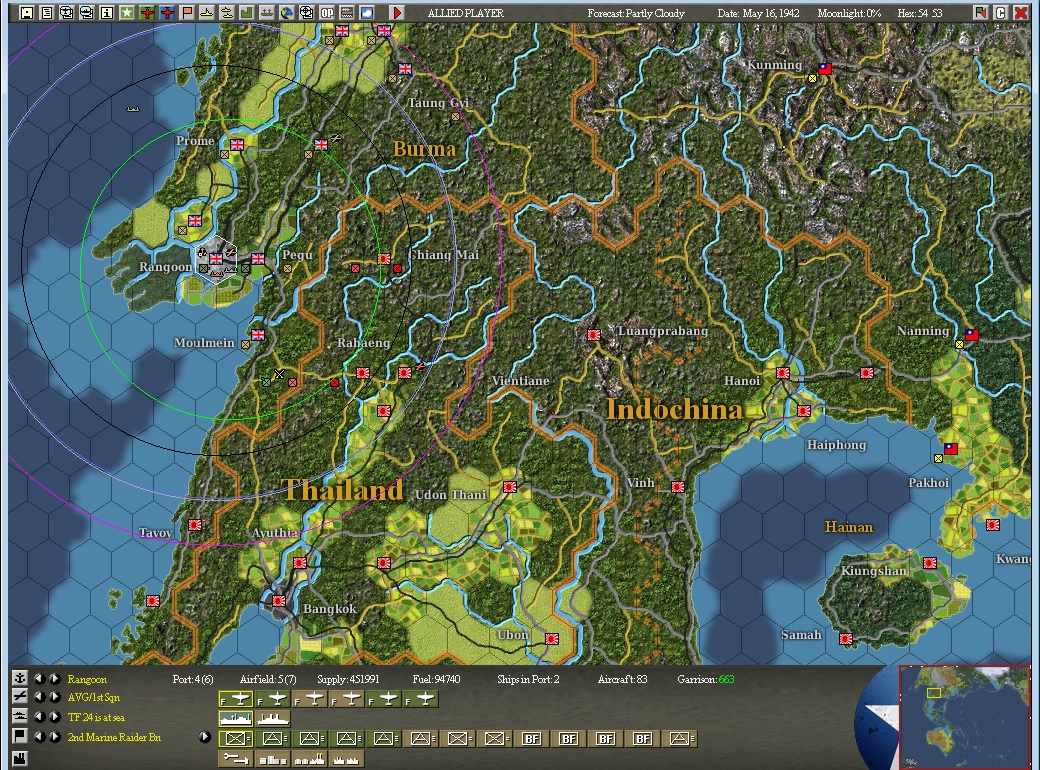
Task: Click the green star toolbar icon
Action: pos(127,12)
